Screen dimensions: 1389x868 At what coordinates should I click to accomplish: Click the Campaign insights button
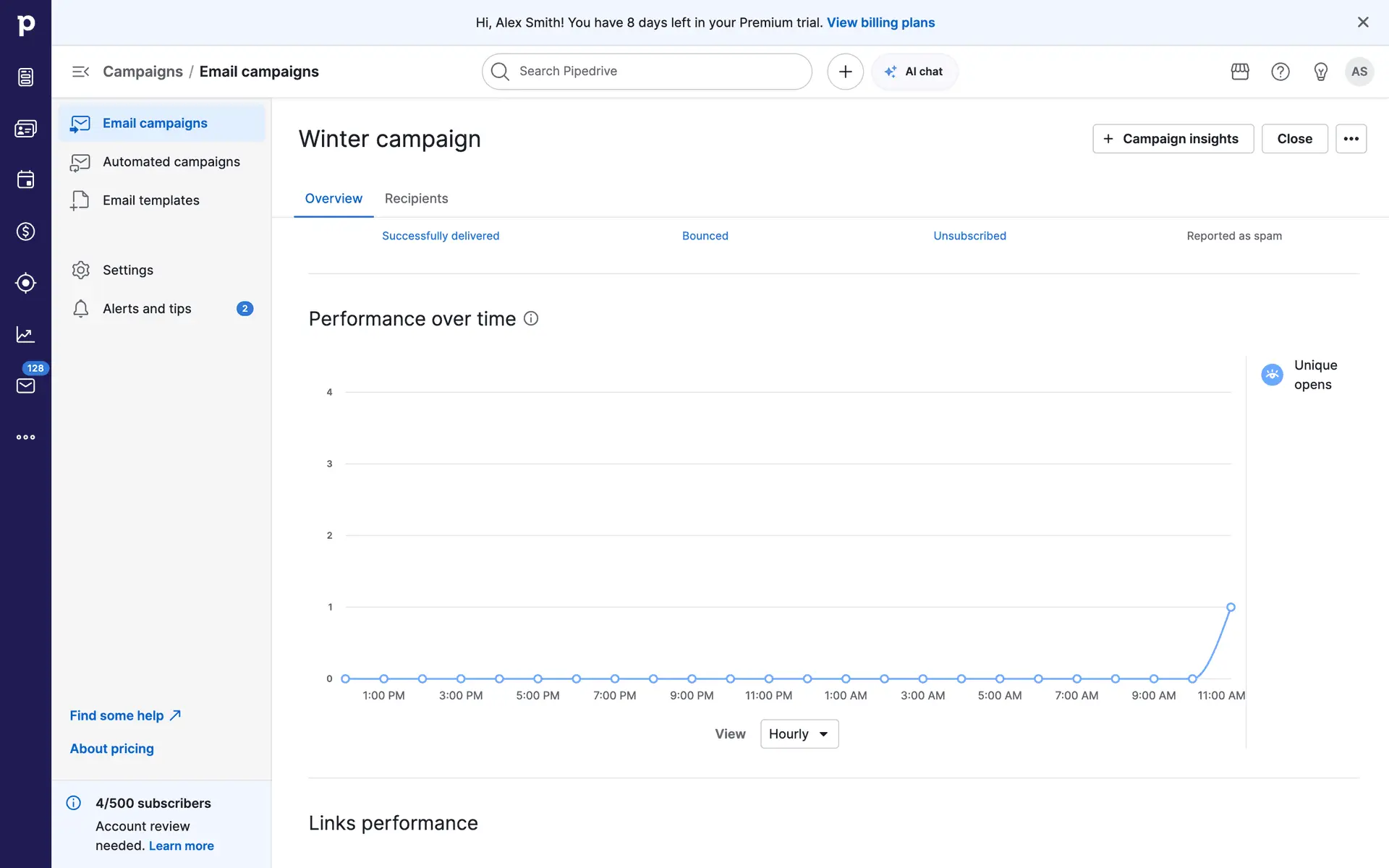pyautogui.click(x=1173, y=139)
